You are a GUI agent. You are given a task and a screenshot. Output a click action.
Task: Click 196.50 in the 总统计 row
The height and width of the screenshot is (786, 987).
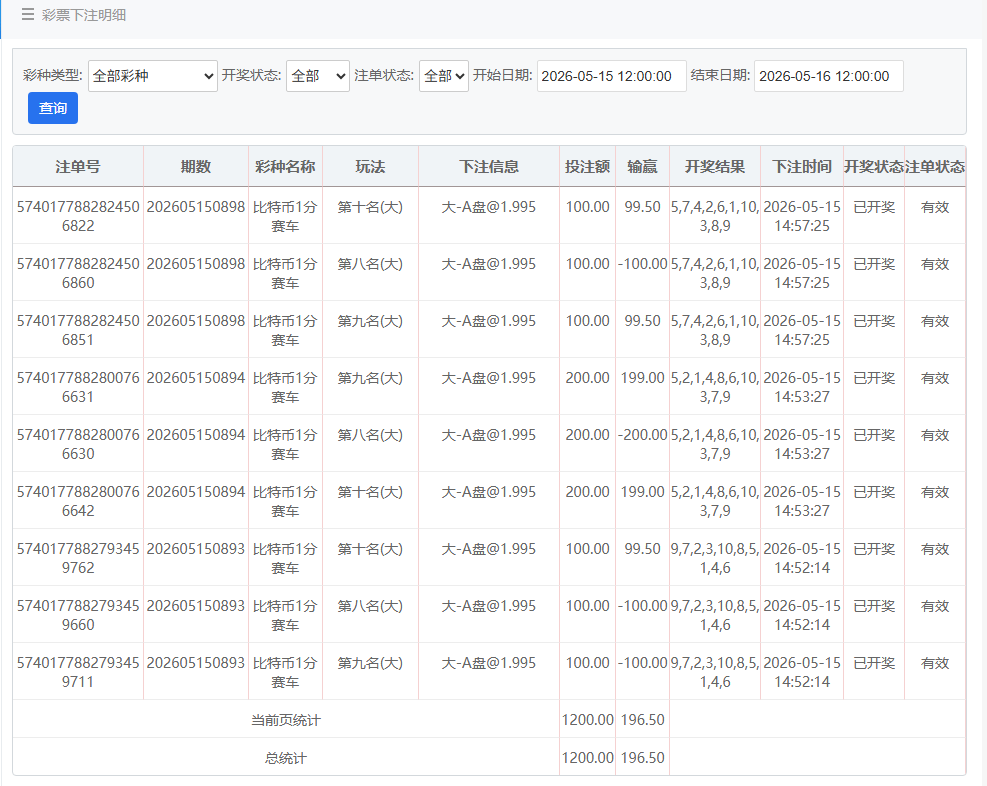pos(642,758)
